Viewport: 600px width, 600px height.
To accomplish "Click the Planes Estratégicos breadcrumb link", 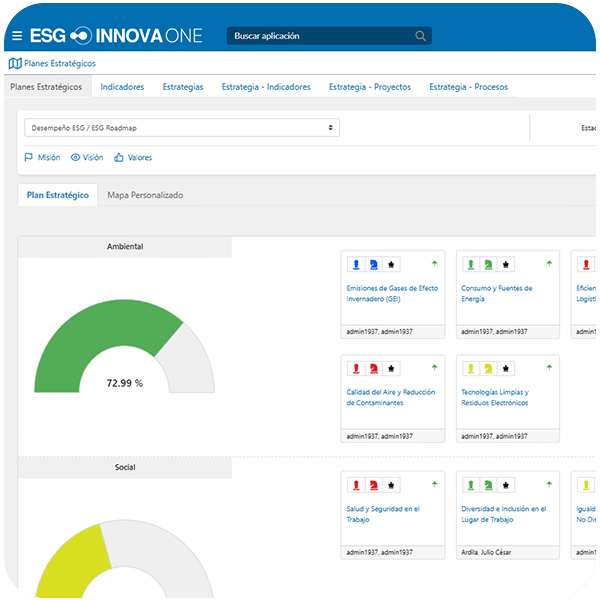I will pos(60,64).
